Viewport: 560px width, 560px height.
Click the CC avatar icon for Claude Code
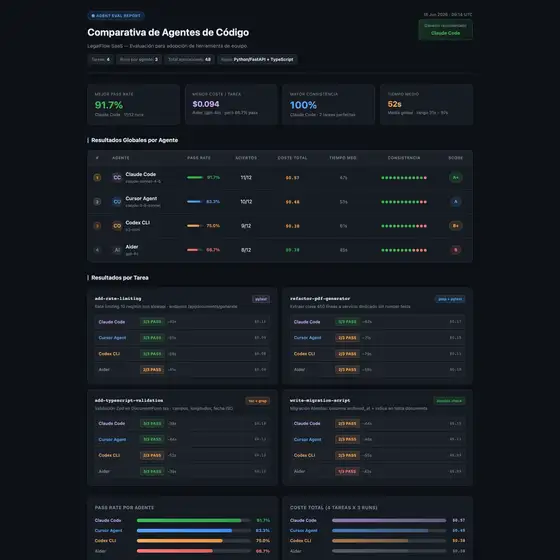(x=117, y=178)
